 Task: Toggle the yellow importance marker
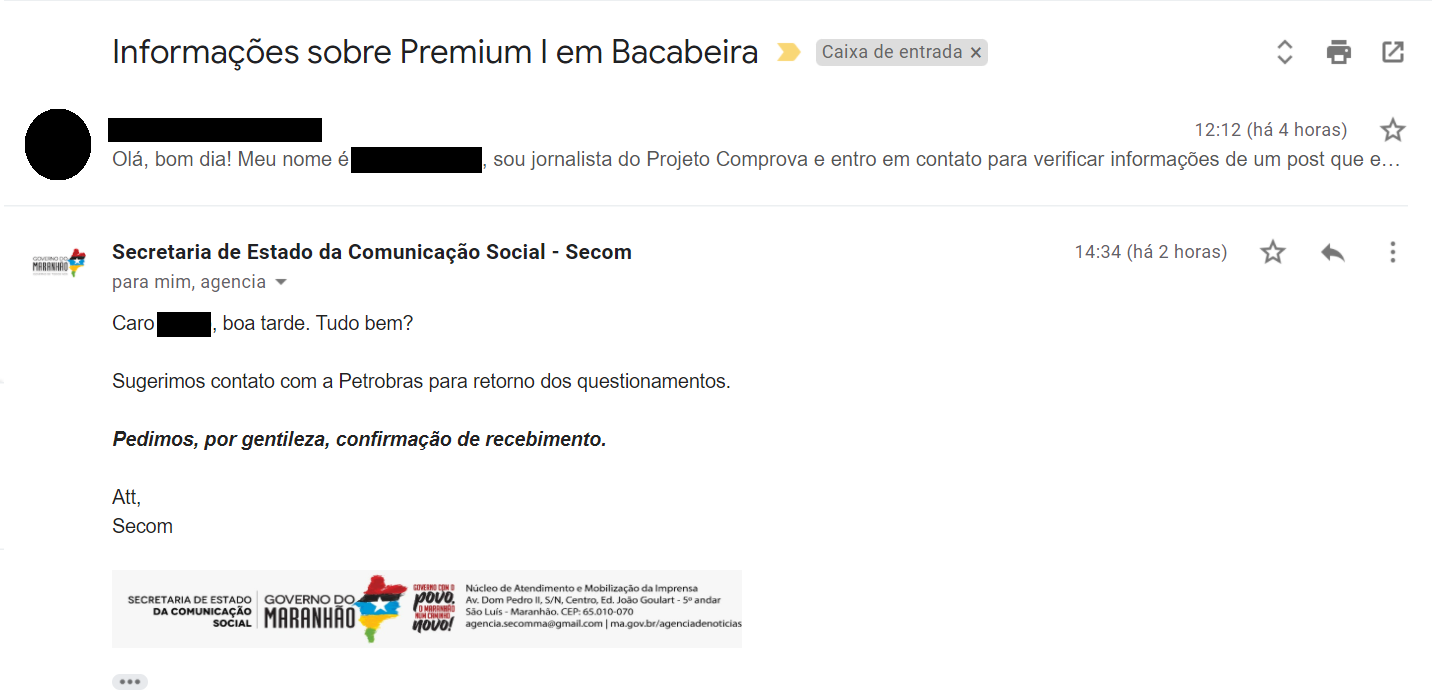789,52
